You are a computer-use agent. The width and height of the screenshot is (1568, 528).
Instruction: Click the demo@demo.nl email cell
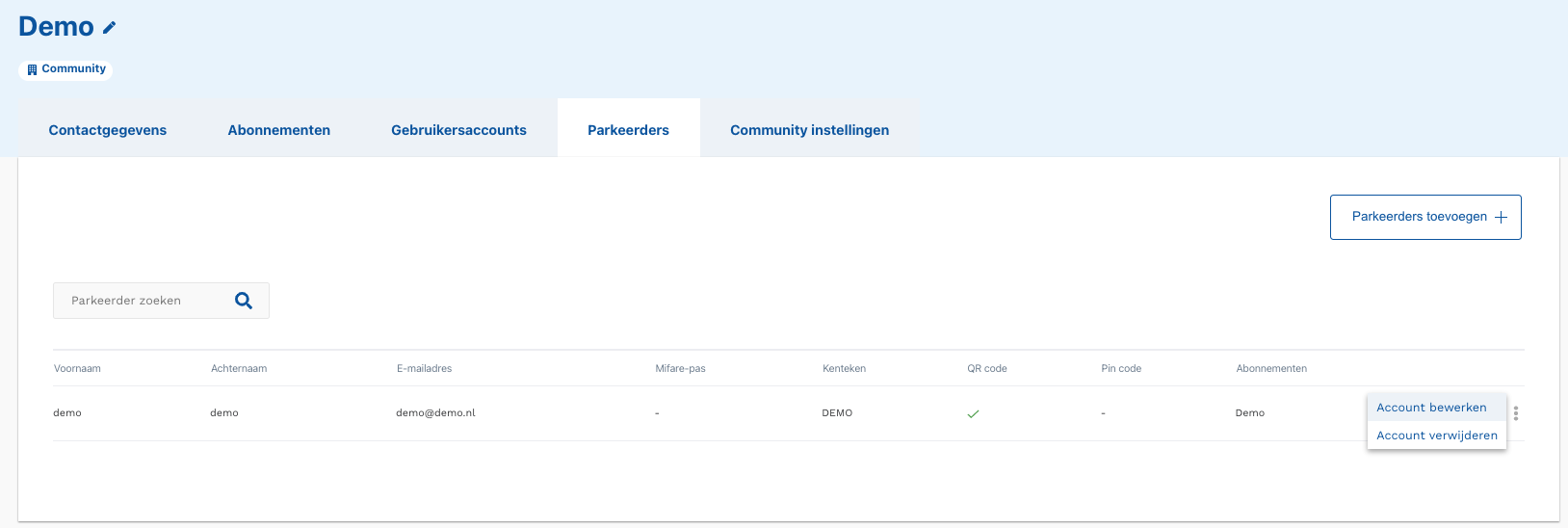tap(435, 413)
